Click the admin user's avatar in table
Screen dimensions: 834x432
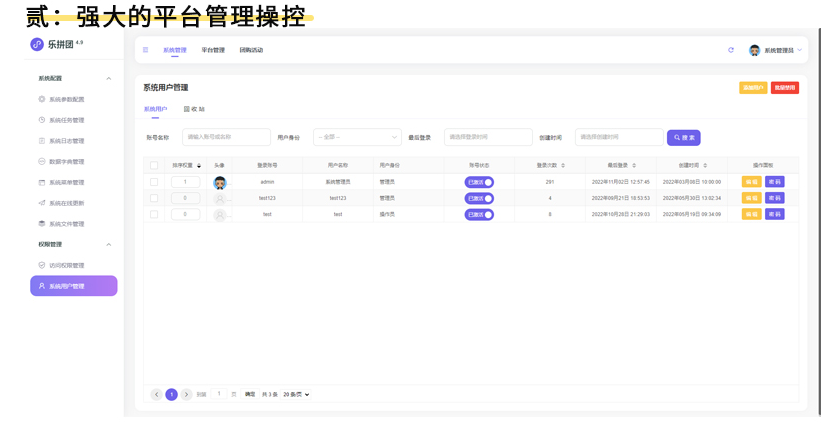point(220,182)
